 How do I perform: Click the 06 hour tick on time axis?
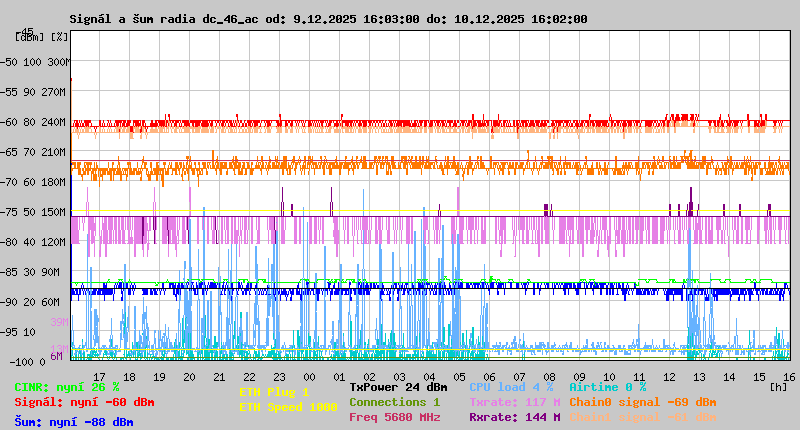click(x=490, y=376)
